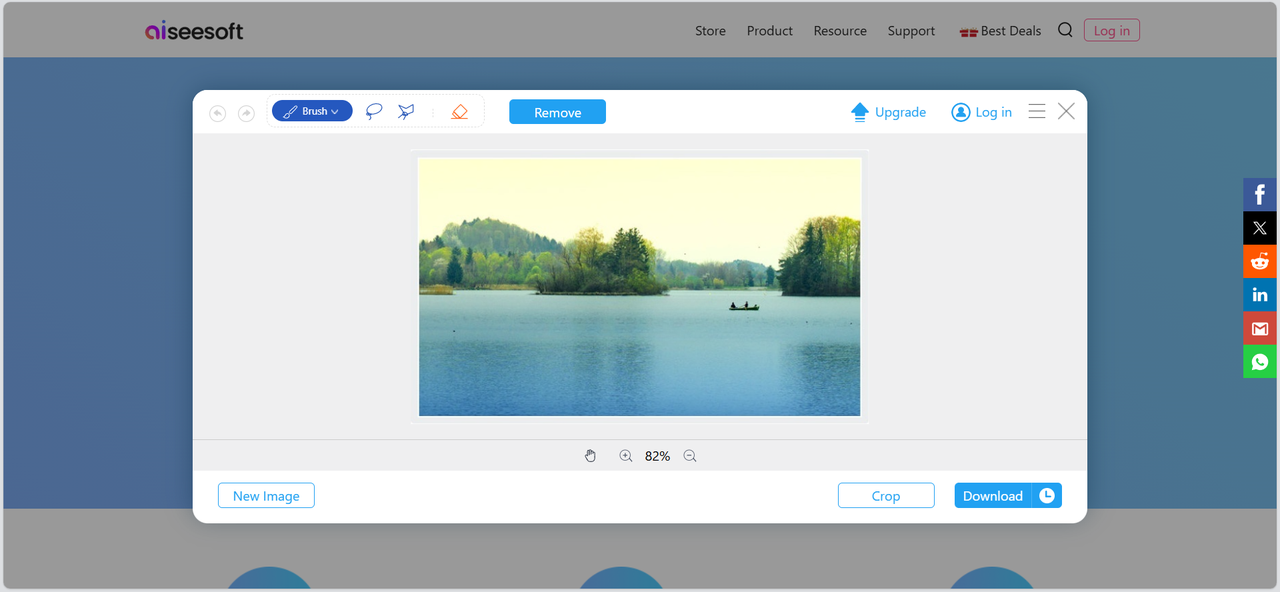Click the Aiseesoft logo
1280x592 pixels.
tap(194, 31)
